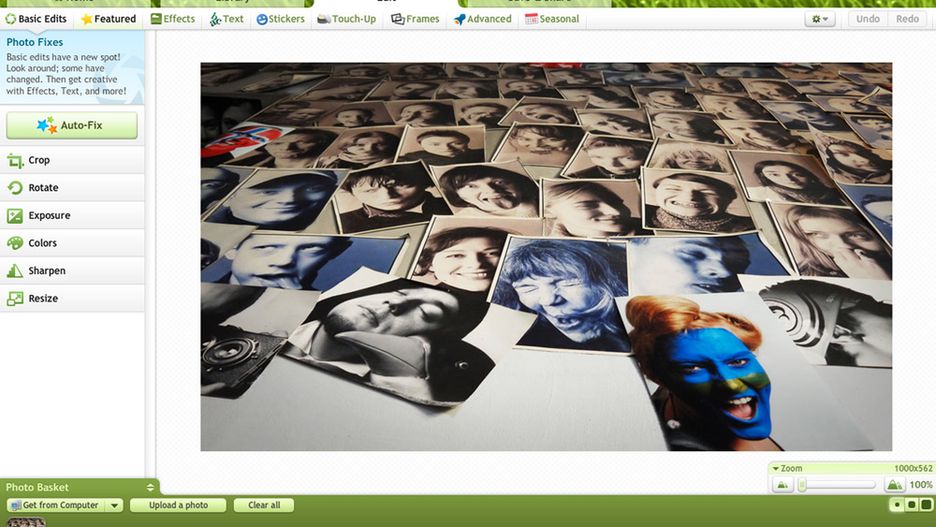Click the Redo button
Screen dimensions: 936x527
pyautogui.click(x=907, y=19)
